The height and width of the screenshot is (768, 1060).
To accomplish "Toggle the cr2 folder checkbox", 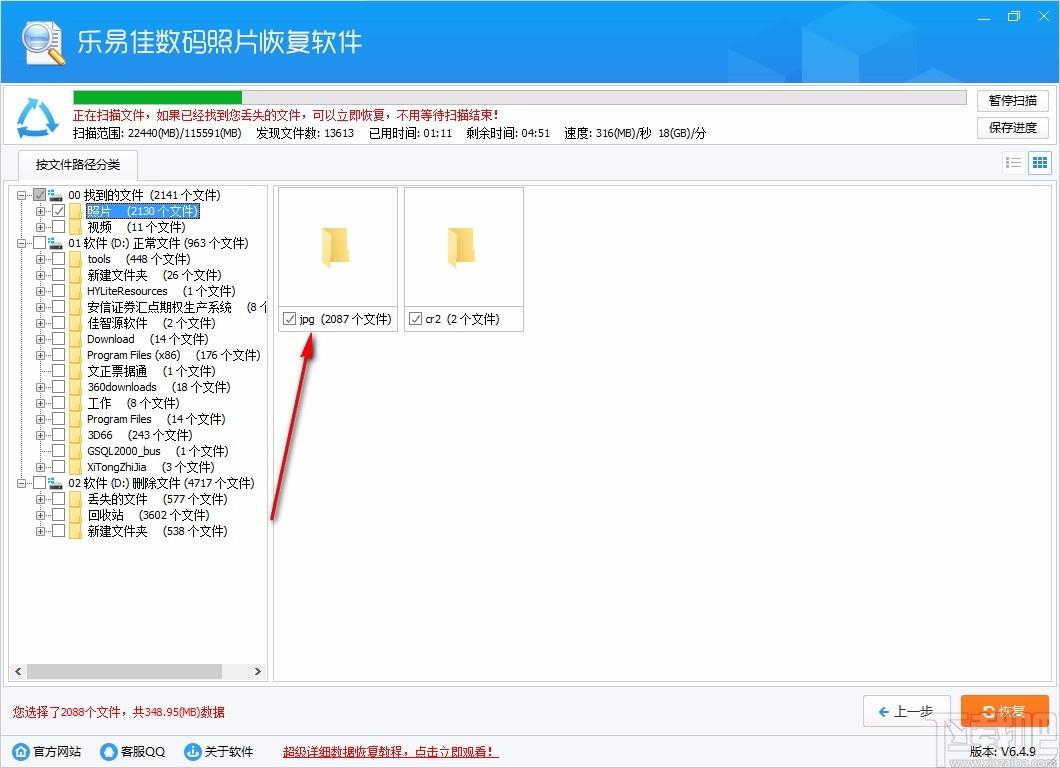I will point(416,318).
